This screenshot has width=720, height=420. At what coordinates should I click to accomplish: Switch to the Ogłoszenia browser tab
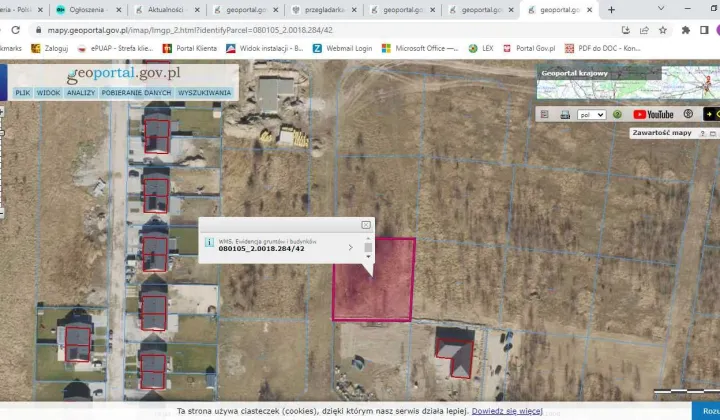(86, 10)
